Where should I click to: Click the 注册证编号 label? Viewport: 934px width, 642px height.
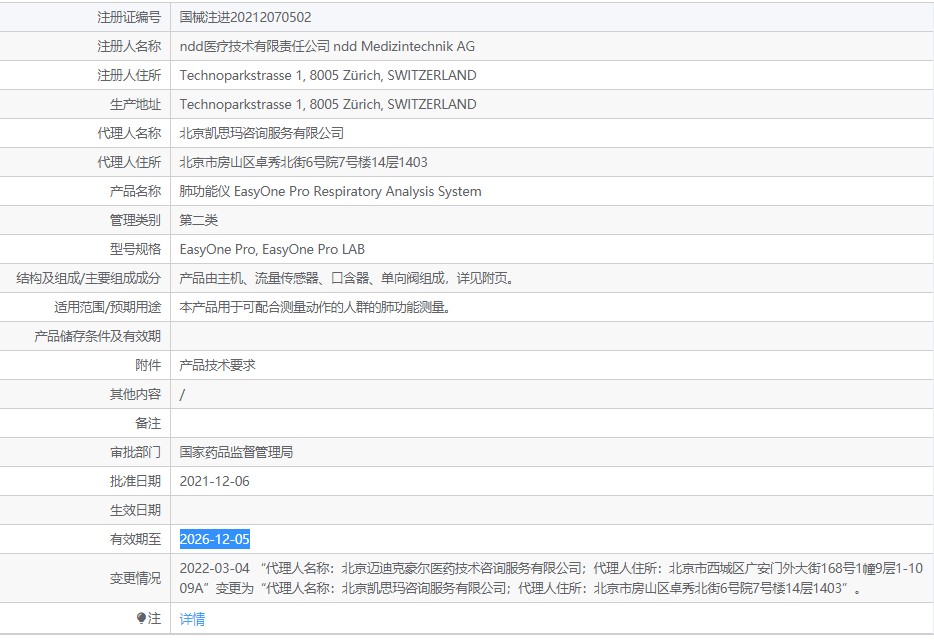[129, 17]
